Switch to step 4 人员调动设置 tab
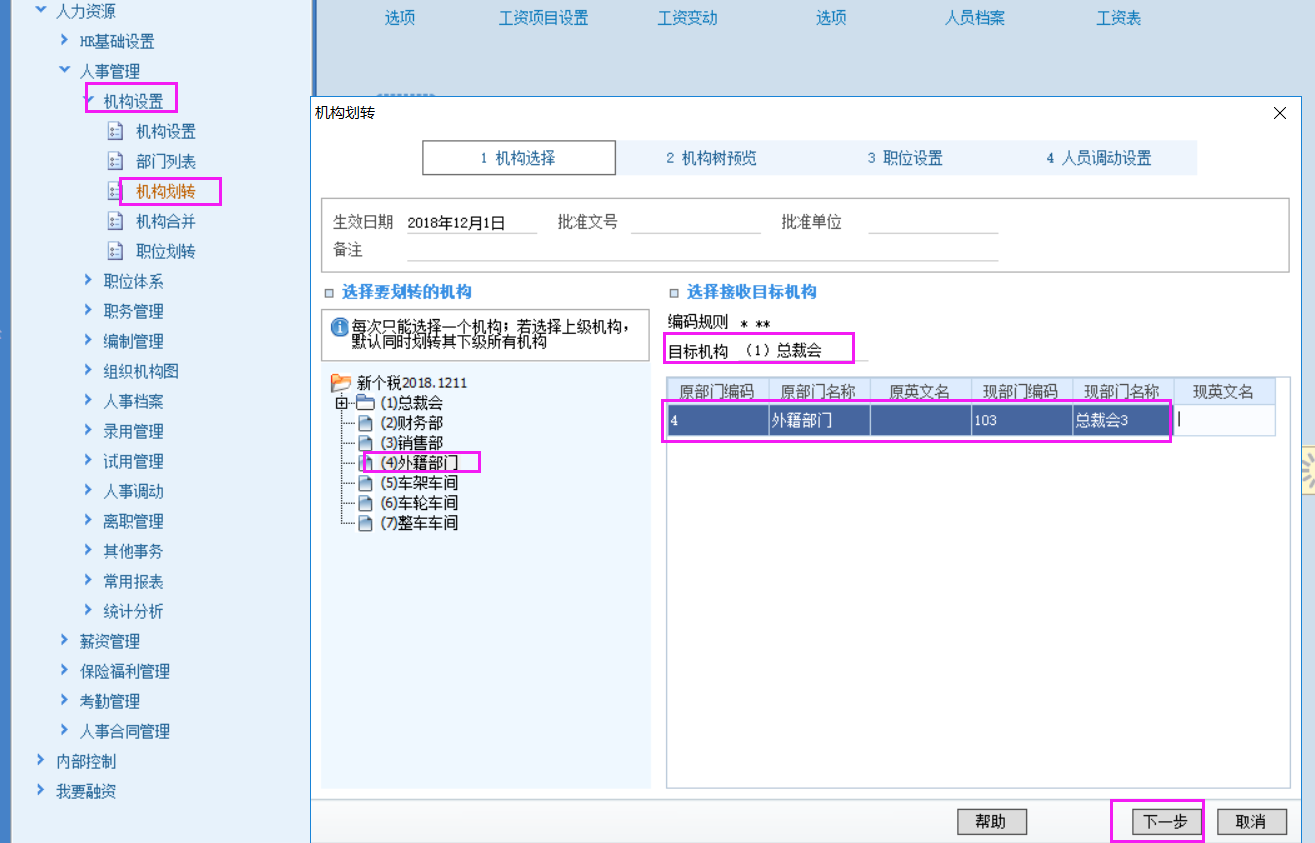1315x843 pixels. click(1099, 158)
